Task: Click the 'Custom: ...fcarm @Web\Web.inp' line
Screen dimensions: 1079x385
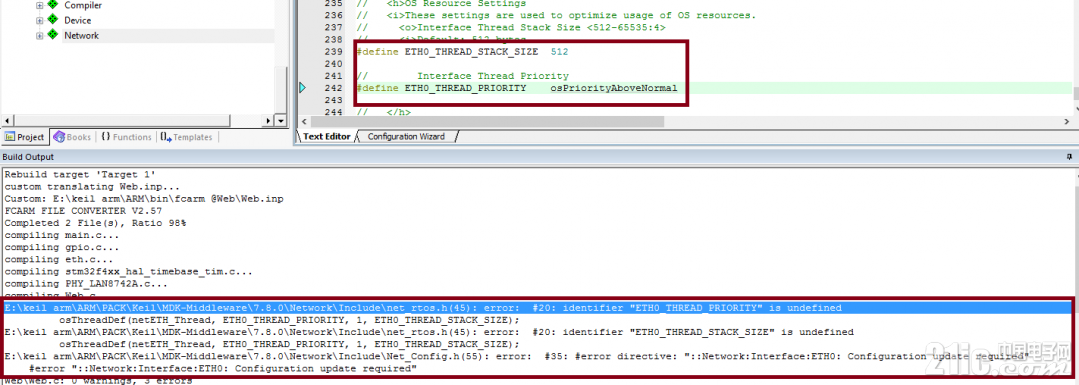Action: (x=143, y=199)
